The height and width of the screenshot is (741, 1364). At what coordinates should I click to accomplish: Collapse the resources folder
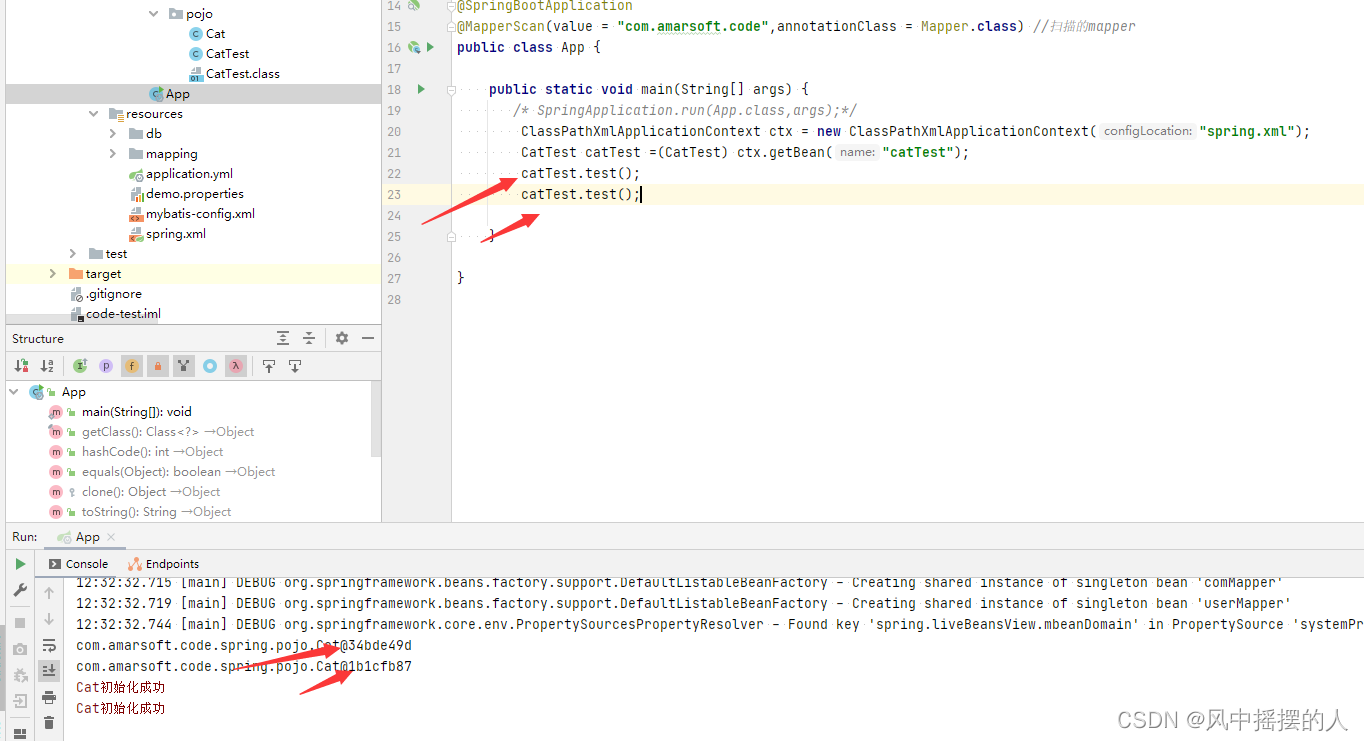94,114
